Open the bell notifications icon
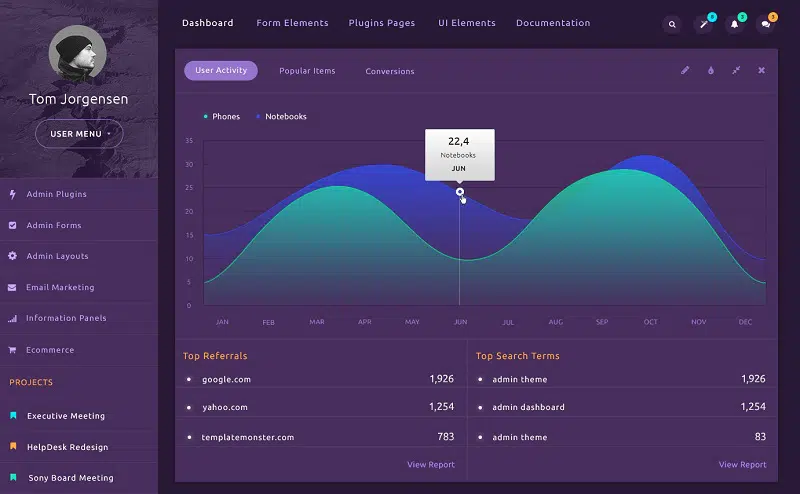 (x=734, y=24)
